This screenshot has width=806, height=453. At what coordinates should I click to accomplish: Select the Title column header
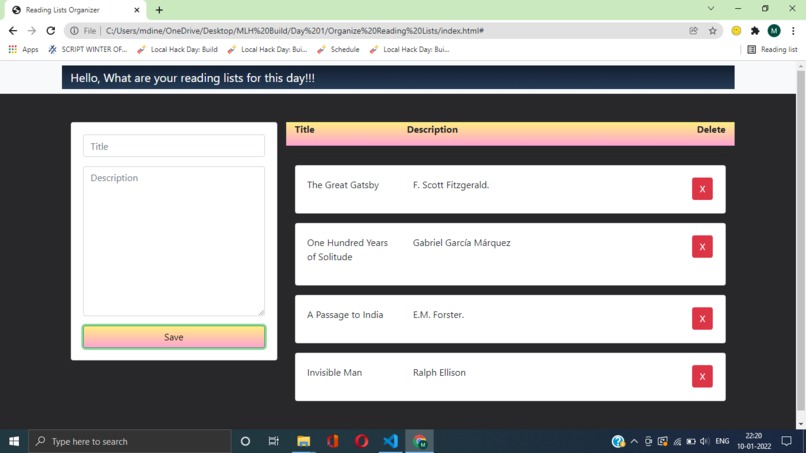point(304,130)
